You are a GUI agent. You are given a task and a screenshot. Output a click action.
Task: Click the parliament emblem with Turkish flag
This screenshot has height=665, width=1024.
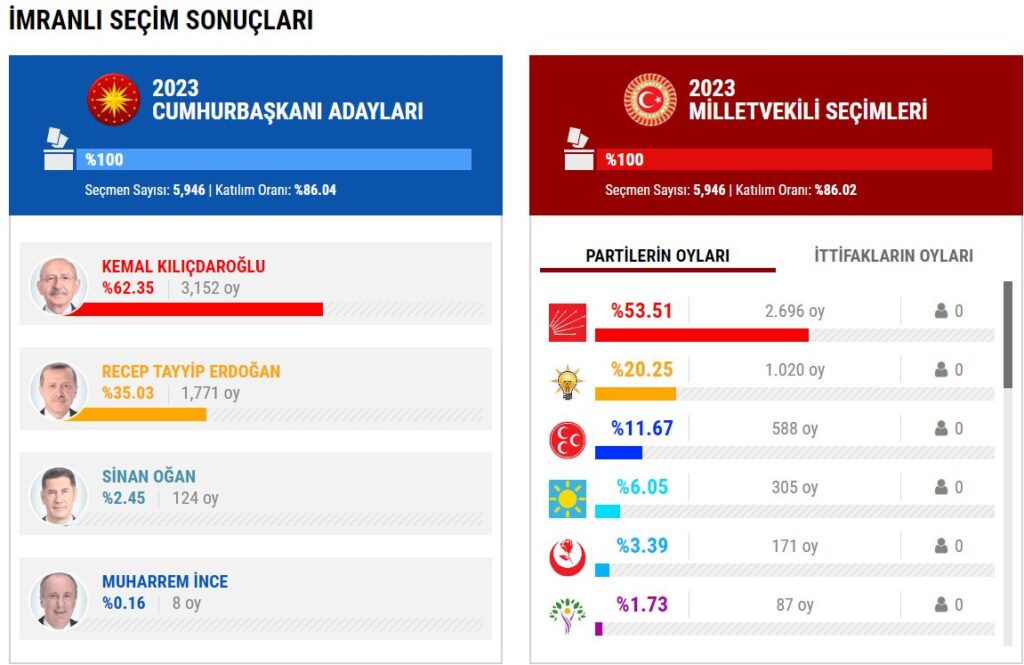click(x=650, y=99)
